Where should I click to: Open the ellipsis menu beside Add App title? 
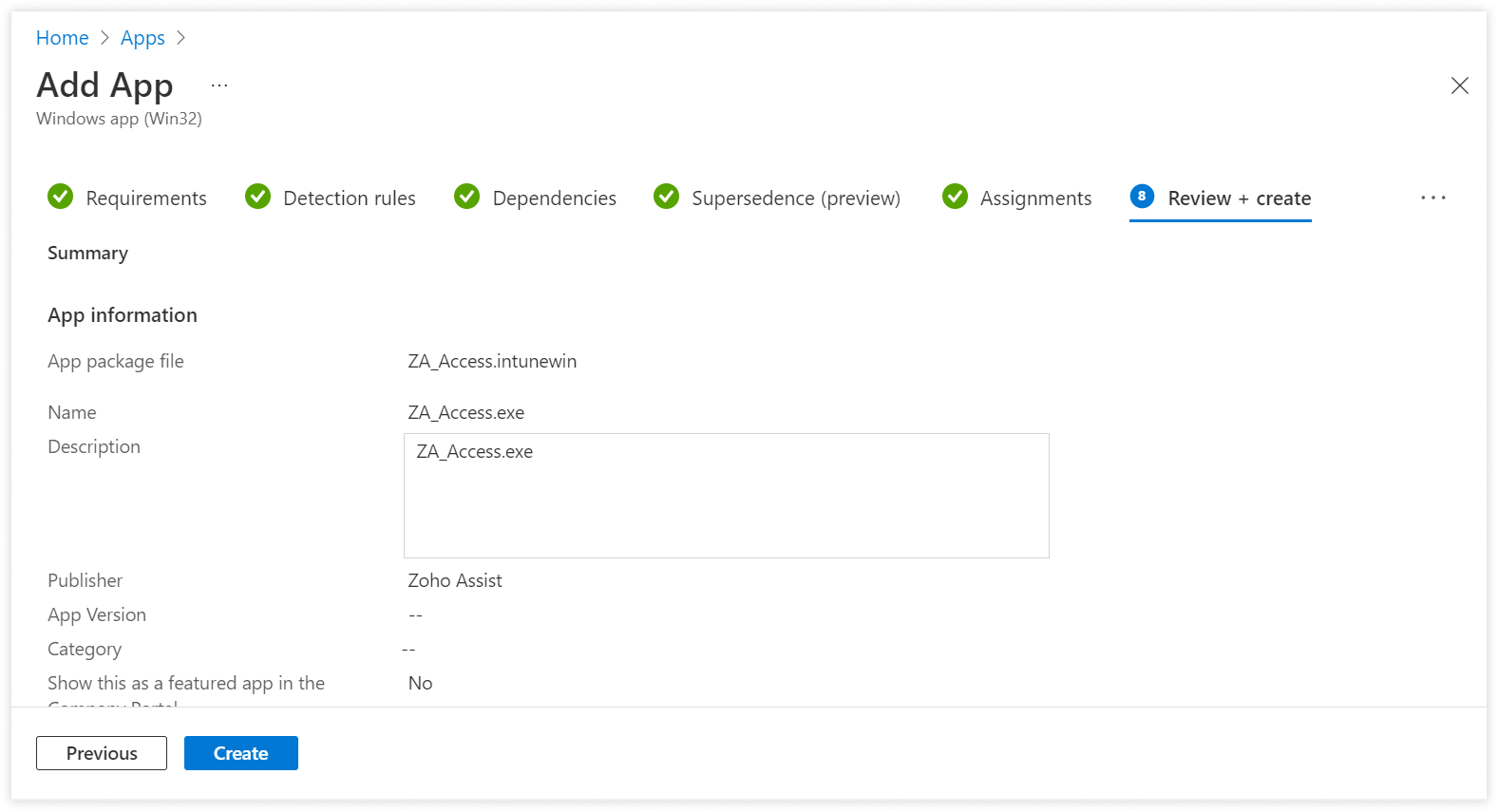tap(218, 84)
